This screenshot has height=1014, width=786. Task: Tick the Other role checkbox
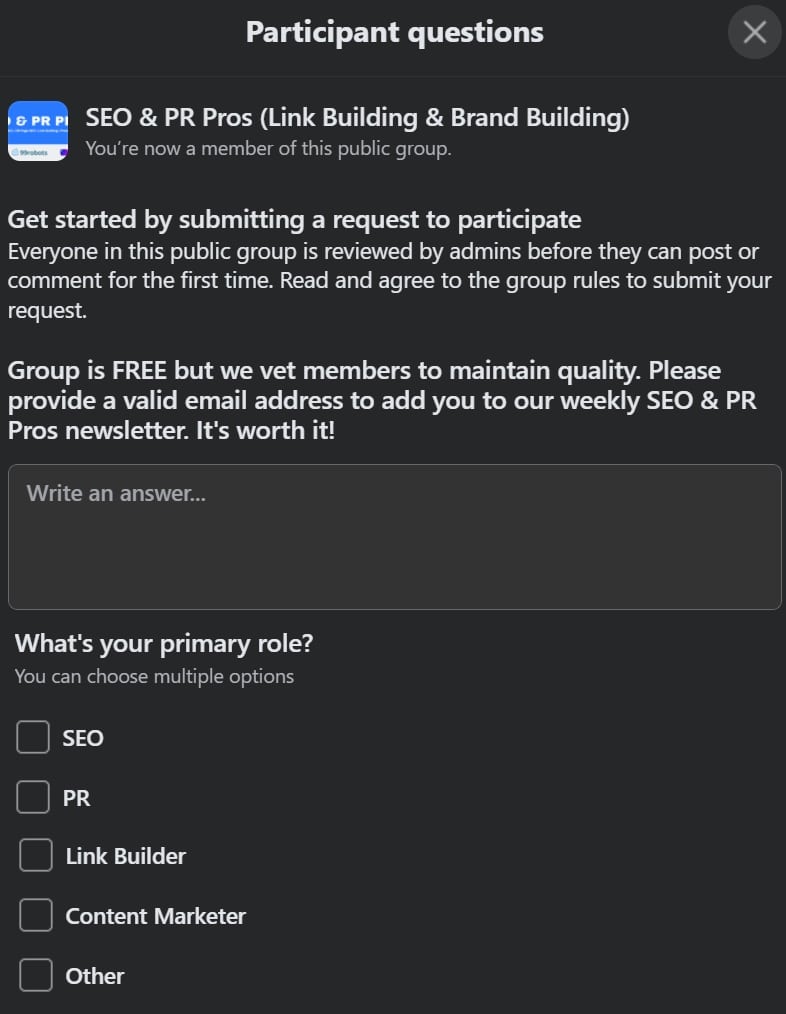coord(35,975)
